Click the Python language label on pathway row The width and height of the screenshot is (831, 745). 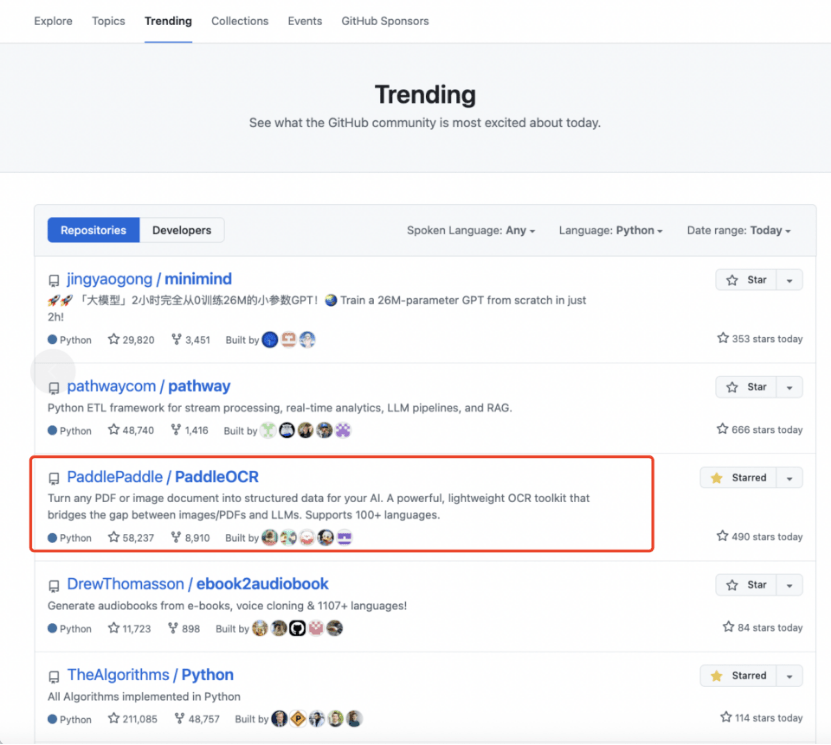[x=69, y=430]
